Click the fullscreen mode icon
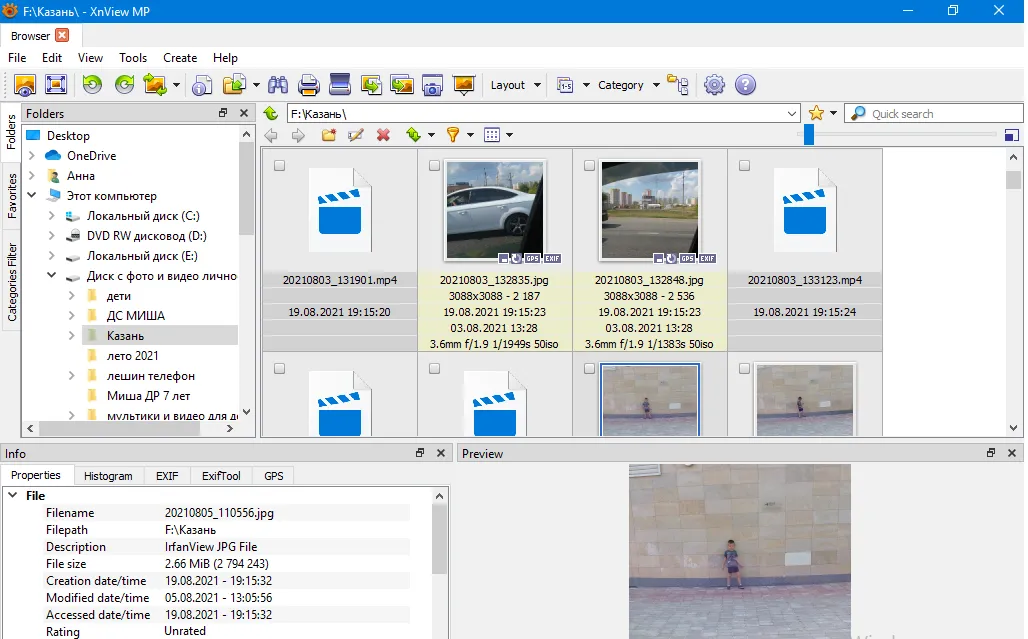The width and height of the screenshot is (1028, 639). pos(56,85)
